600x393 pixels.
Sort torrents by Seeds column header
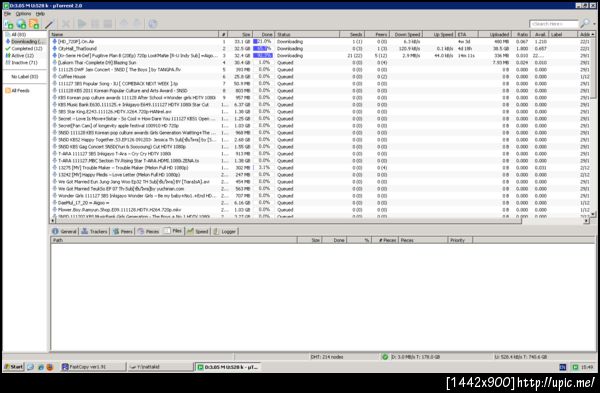[352, 34]
